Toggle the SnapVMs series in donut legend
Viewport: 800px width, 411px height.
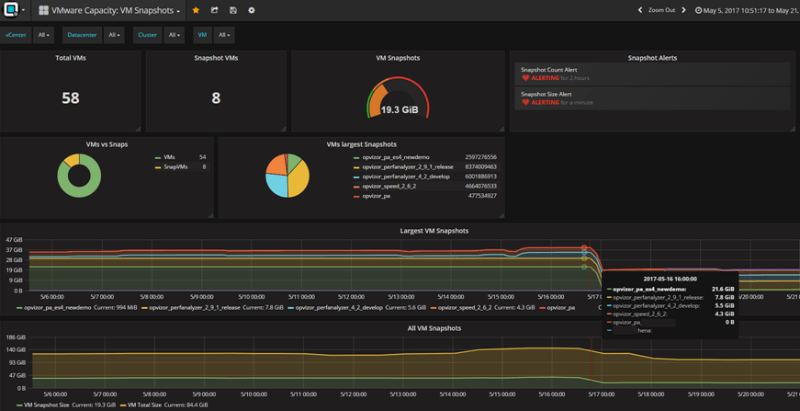pyautogui.click(x=174, y=167)
